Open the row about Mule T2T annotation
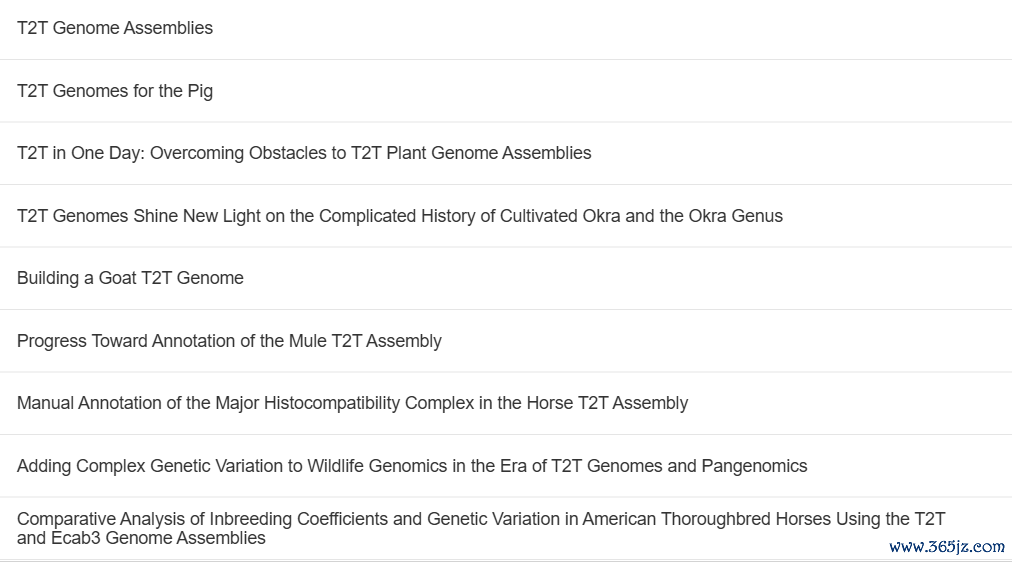This screenshot has height=562, width=1012. click(x=506, y=341)
